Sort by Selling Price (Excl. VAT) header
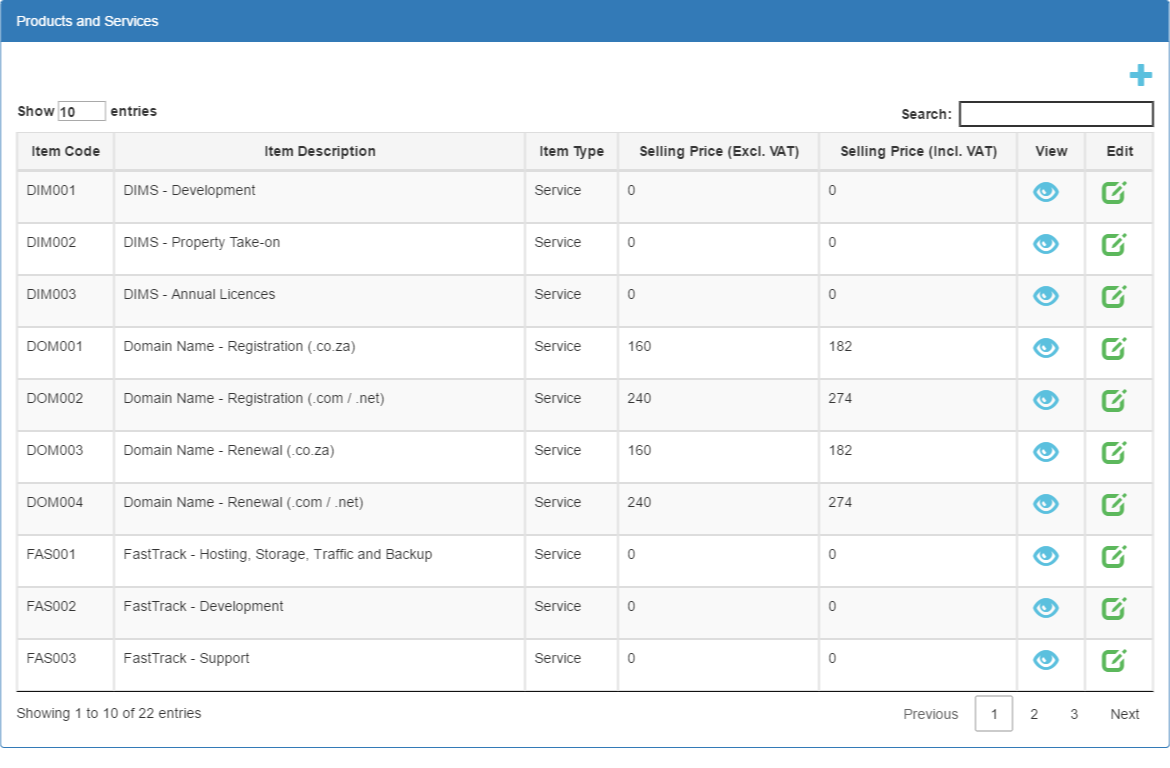The width and height of the screenshot is (1170, 768). point(719,152)
